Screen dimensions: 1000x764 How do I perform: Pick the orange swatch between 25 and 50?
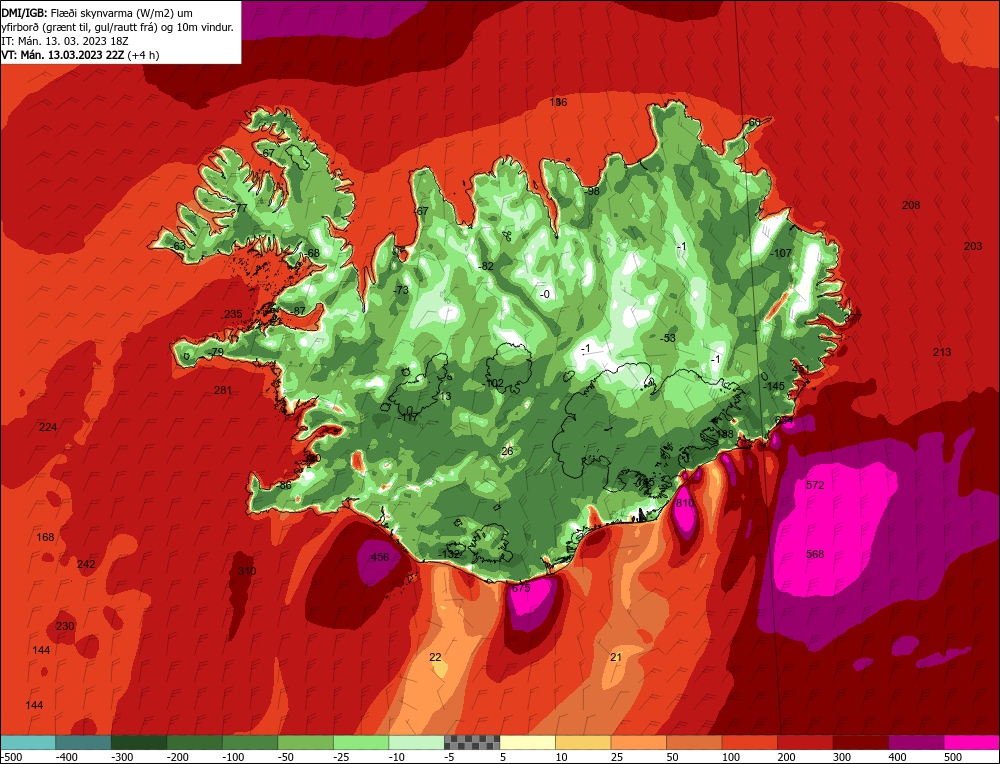pyautogui.click(x=638, y=742)
